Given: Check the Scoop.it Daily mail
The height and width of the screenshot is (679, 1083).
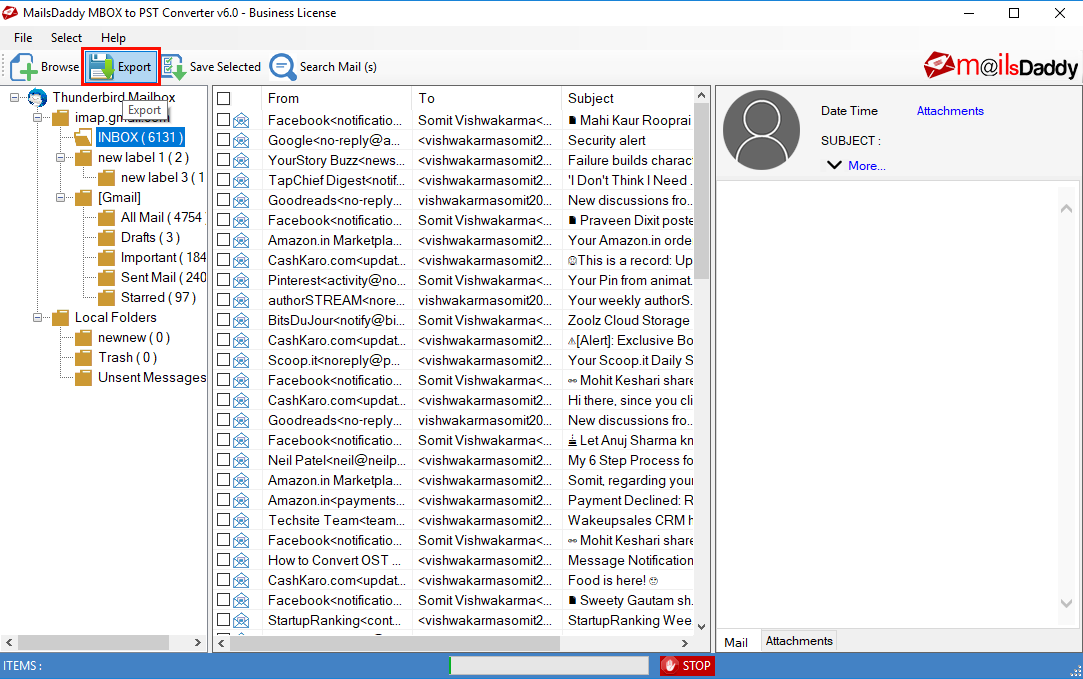Looking at the screenshot, I should click(x=224, y=361).
